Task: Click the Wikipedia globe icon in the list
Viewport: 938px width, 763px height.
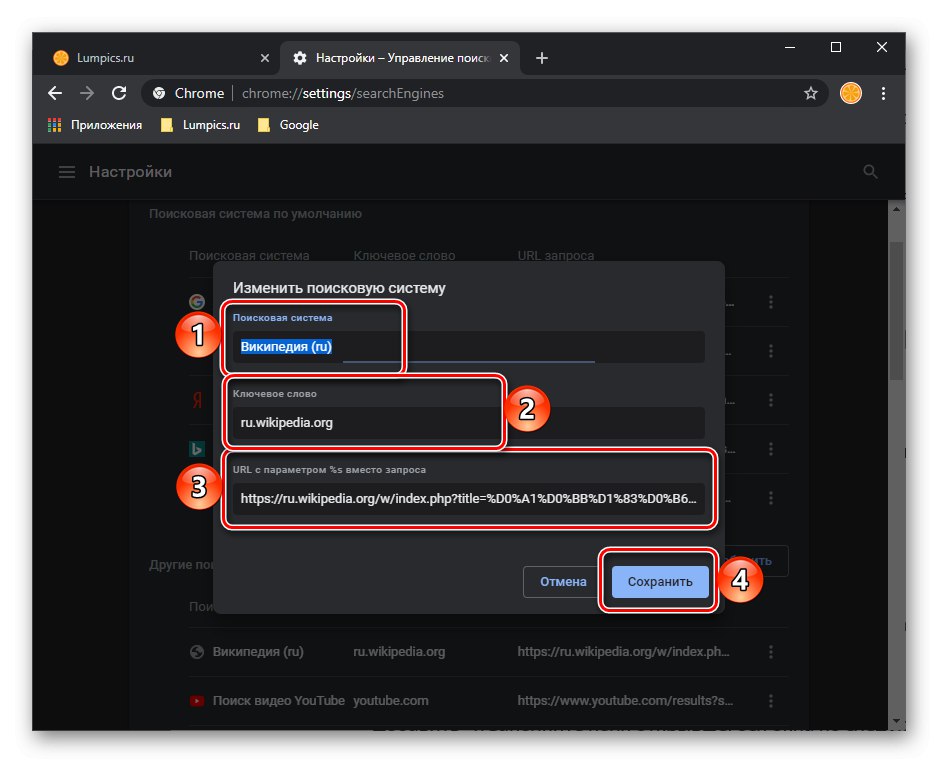Action: pyautogui.click(x=196, y=651)
